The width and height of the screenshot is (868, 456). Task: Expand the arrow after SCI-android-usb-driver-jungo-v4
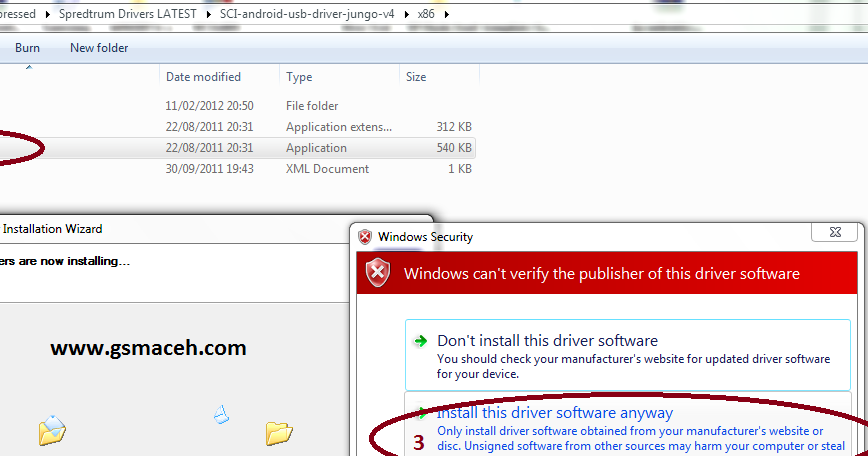pos(406,14)
